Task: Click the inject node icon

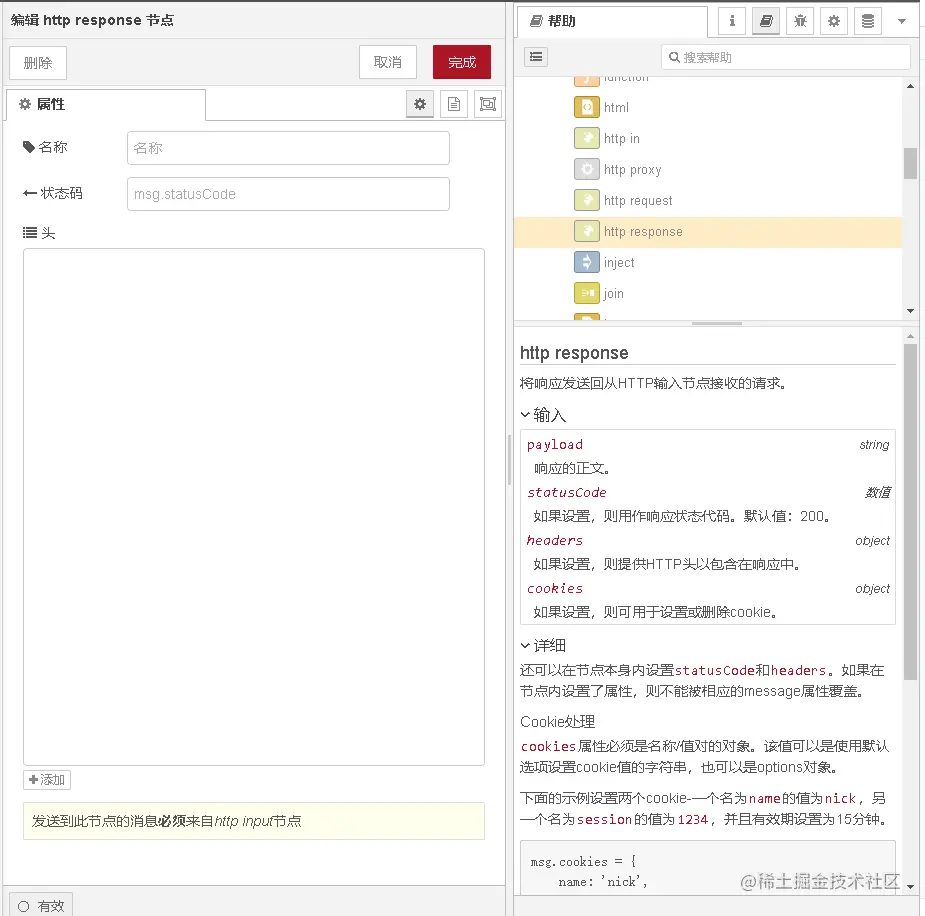Action: click(x=587, y=262)
